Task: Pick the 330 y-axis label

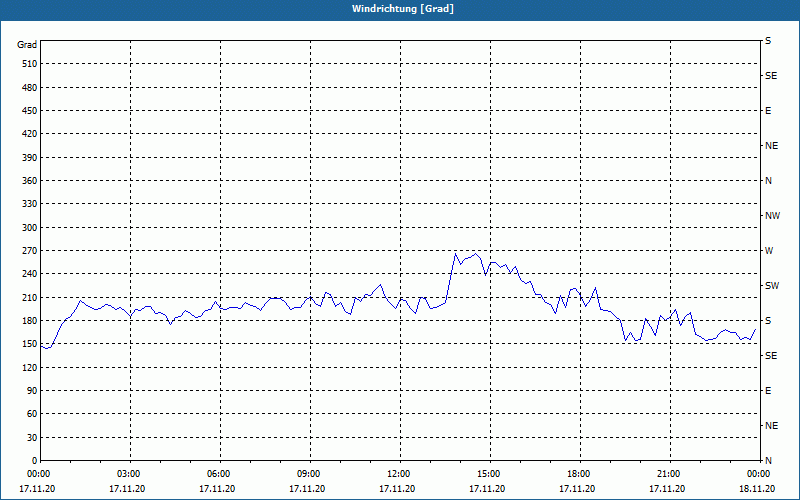Action: click(30, 204)
